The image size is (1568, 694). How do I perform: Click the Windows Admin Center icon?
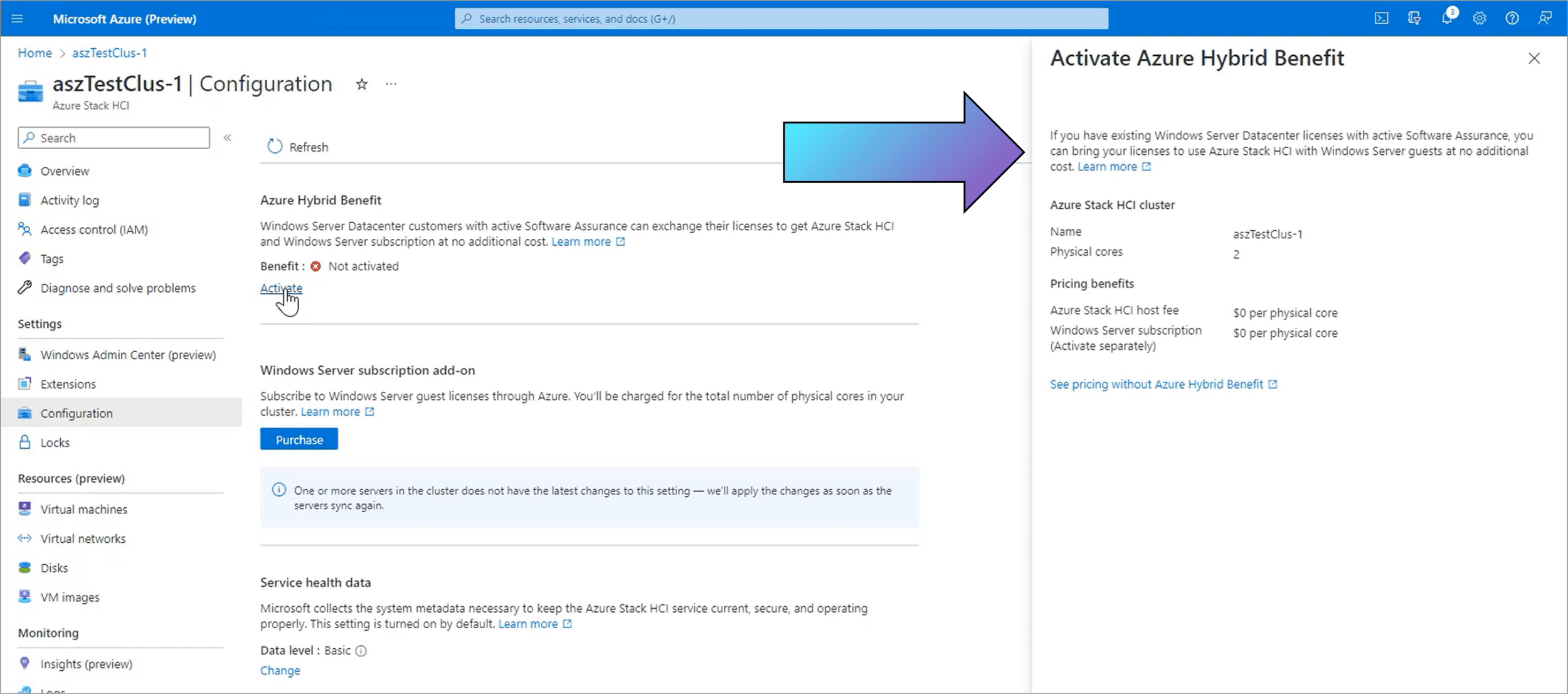[25, 354]
